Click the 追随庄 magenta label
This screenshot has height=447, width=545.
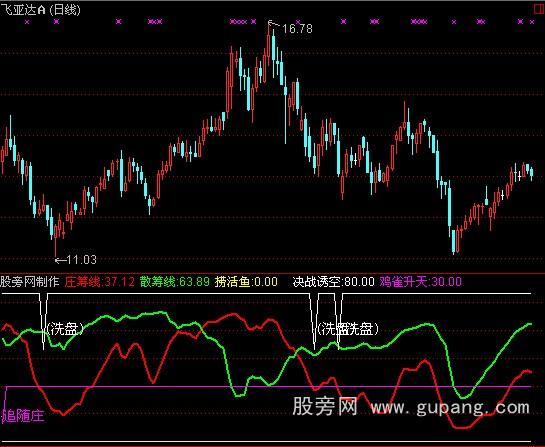pyautogui.click(x=23, y=415)
